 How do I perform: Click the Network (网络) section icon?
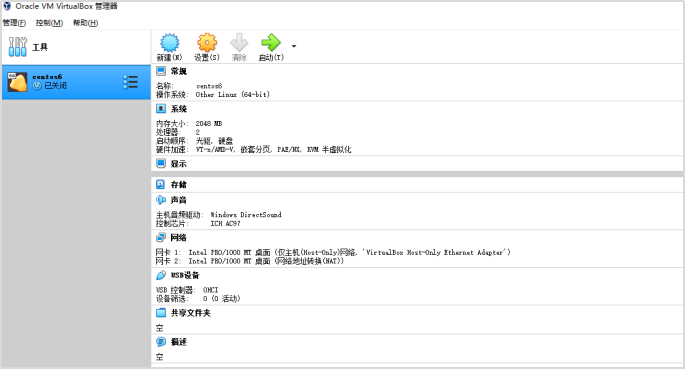(161, 237)
